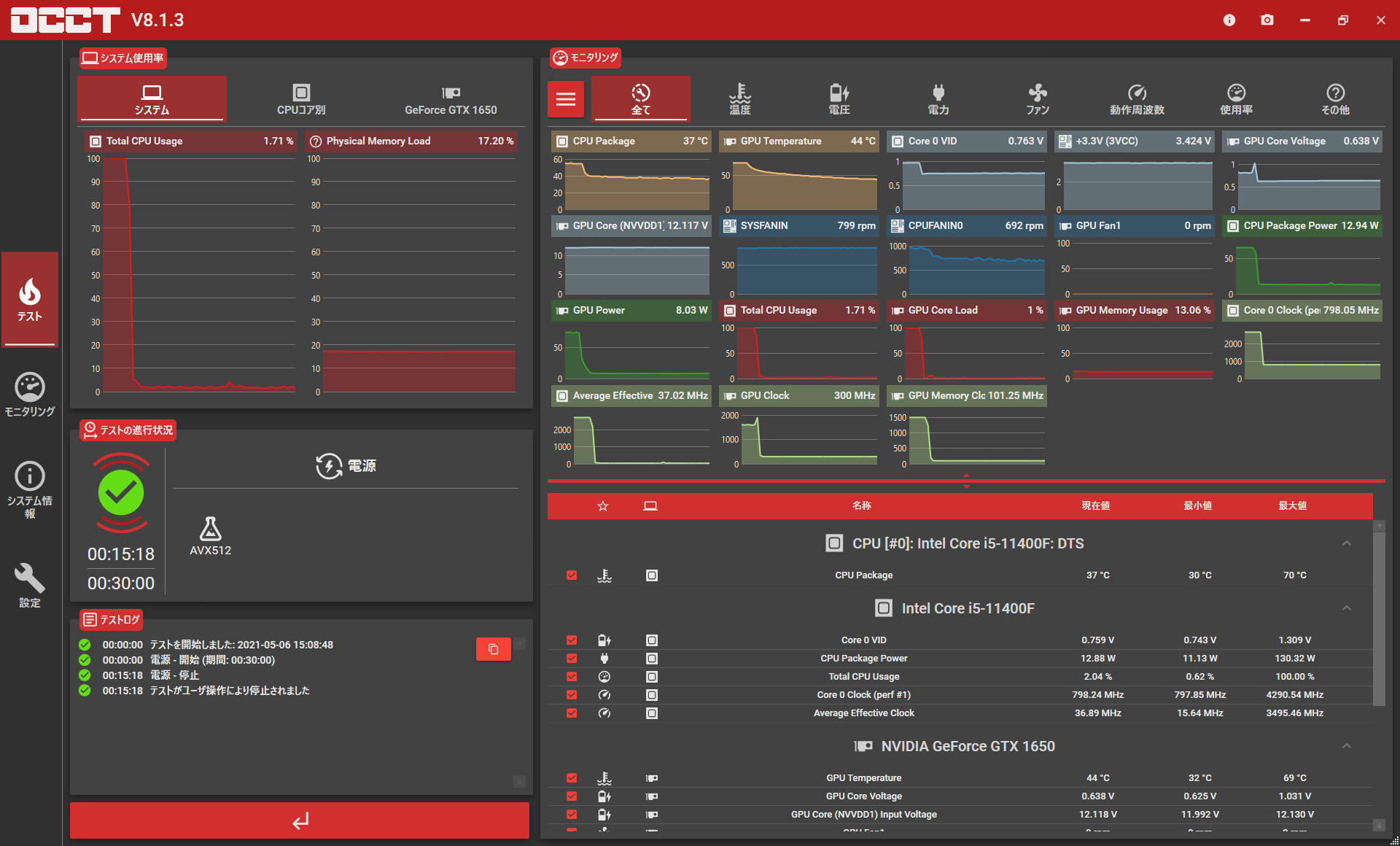Uncheck the CPU Package sensor checkbox
Screen dimensions: 1400x846
coord(572,575)
